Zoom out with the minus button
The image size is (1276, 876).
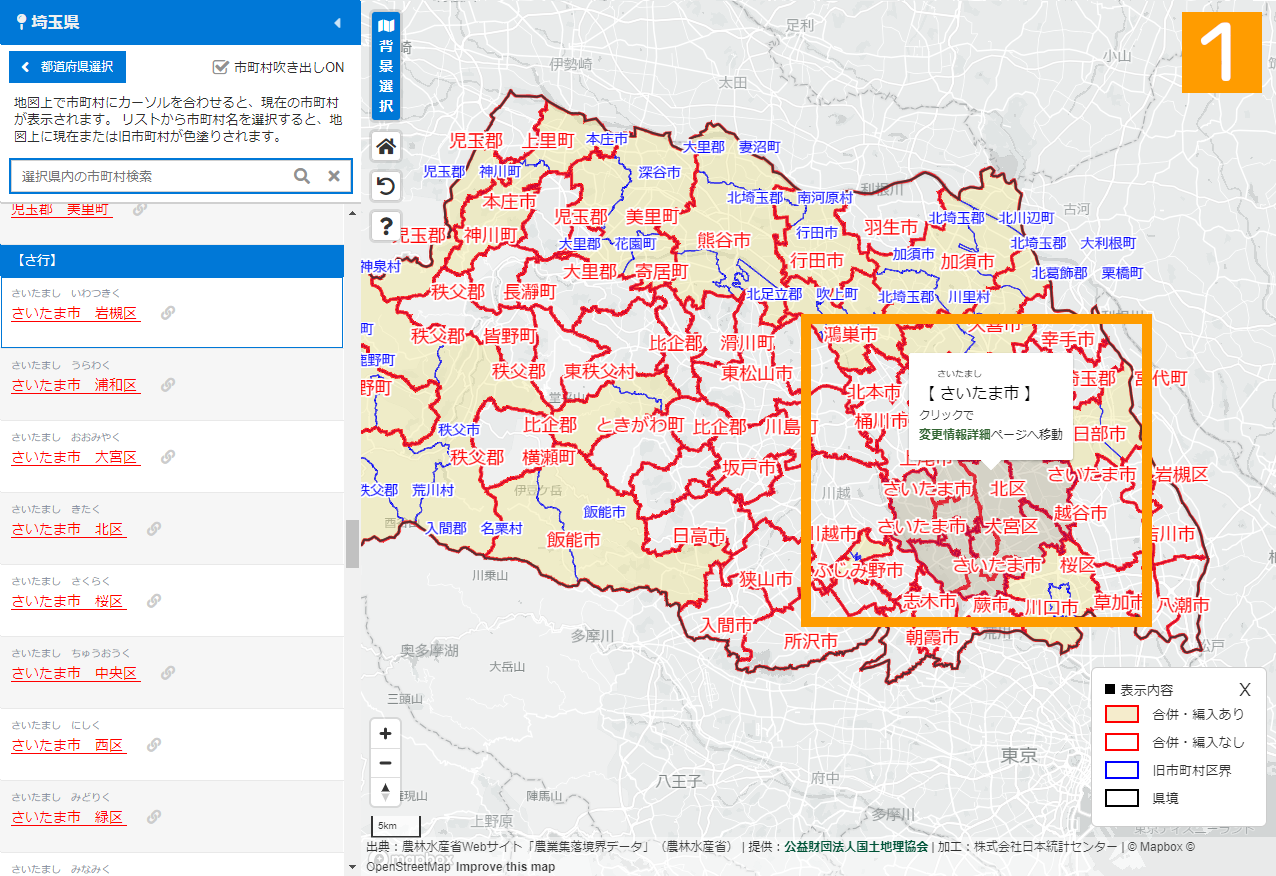[386, 763]
